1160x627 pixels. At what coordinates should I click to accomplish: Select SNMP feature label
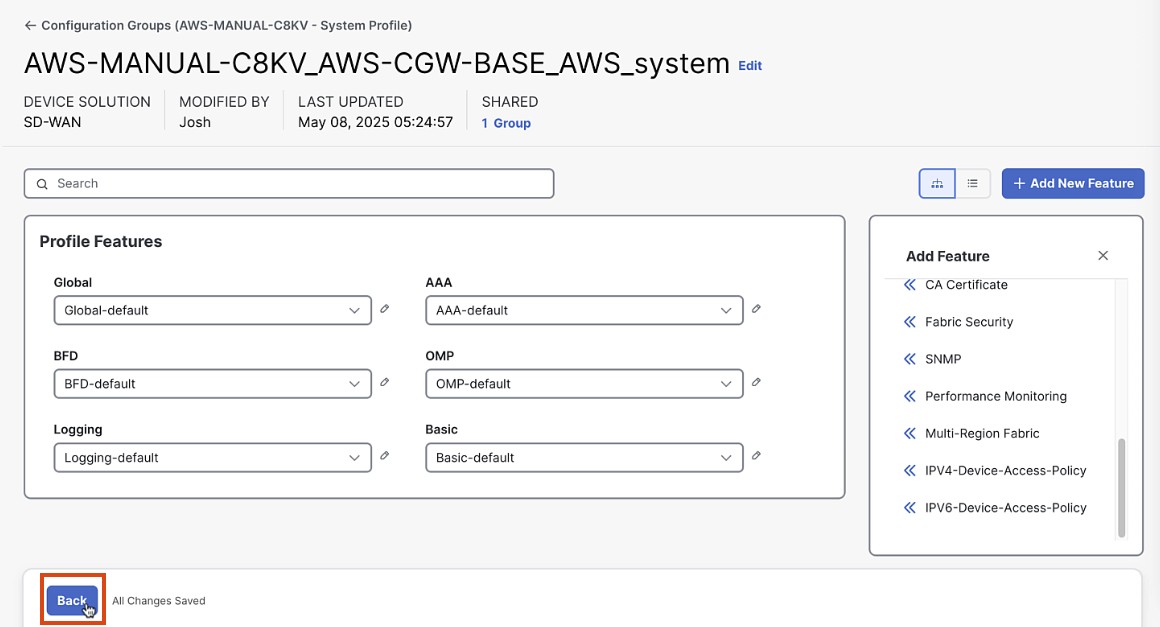click(943, 359)
